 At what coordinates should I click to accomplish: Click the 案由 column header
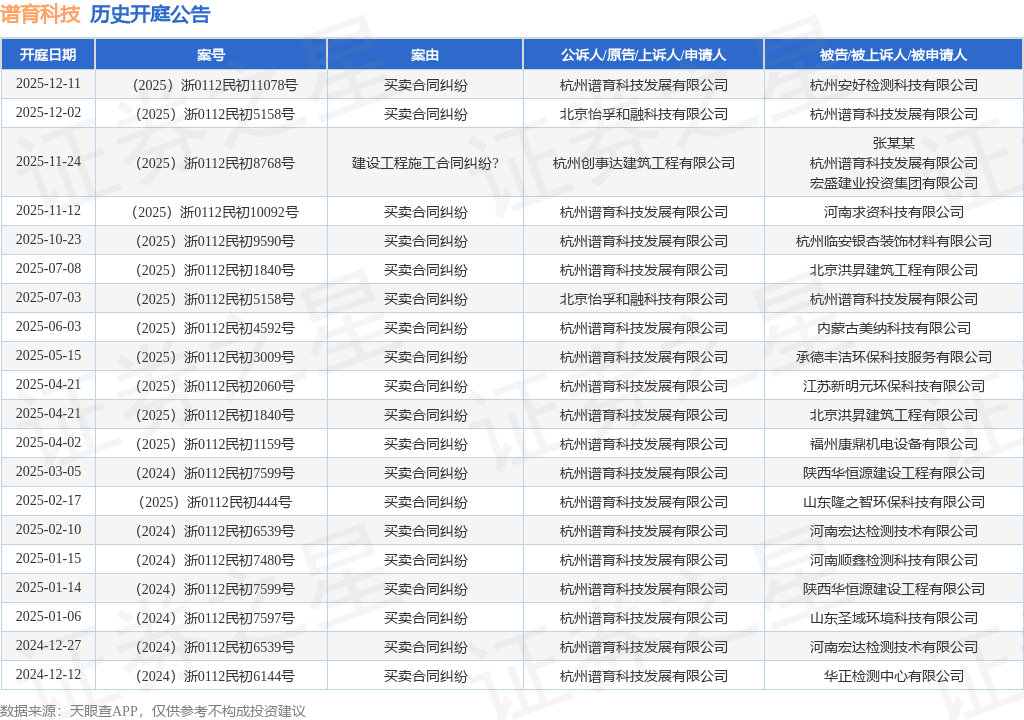pyautogui.click(x=425, y=55)
